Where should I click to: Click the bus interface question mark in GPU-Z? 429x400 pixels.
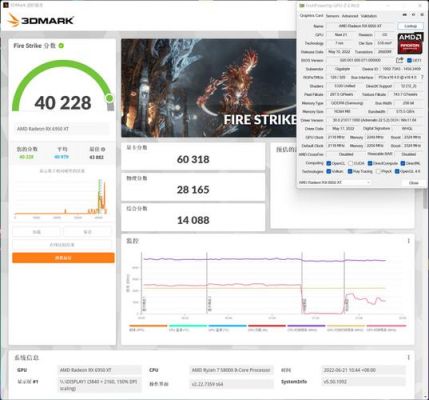coord(423,77)
